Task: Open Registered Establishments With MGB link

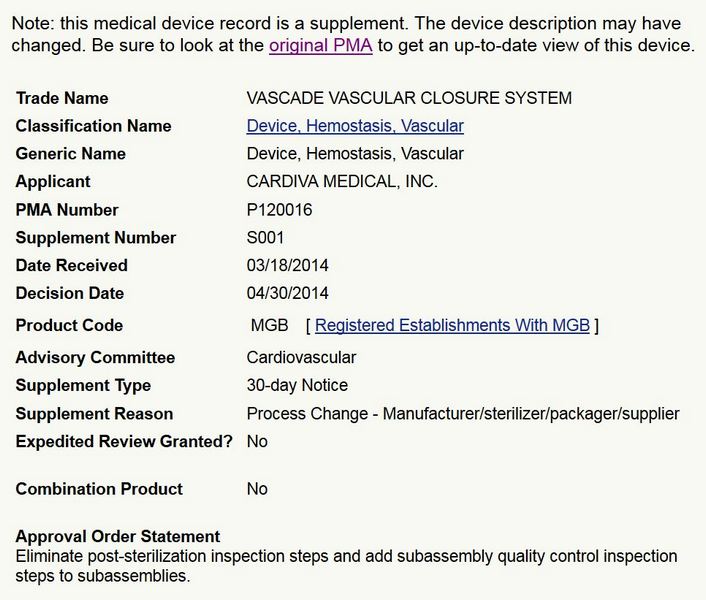Action: [452, 325]
